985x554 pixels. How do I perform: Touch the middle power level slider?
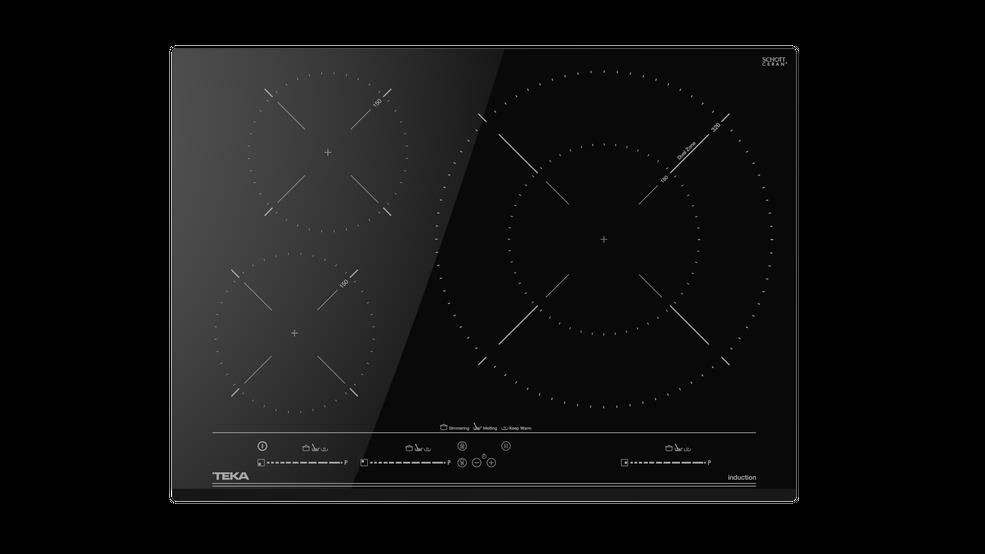(407, 463)
